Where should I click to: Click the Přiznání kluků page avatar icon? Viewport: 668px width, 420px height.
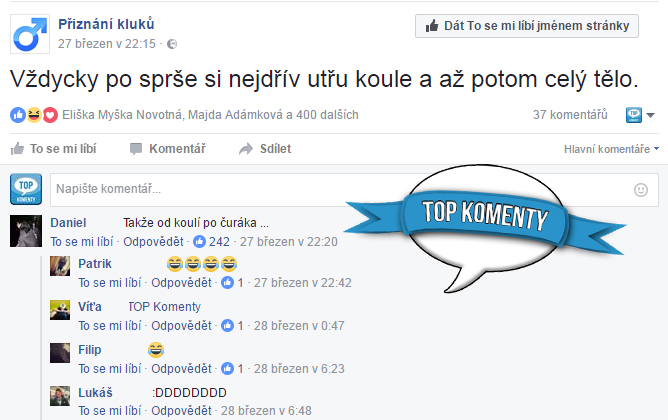(x=30, y=34)
